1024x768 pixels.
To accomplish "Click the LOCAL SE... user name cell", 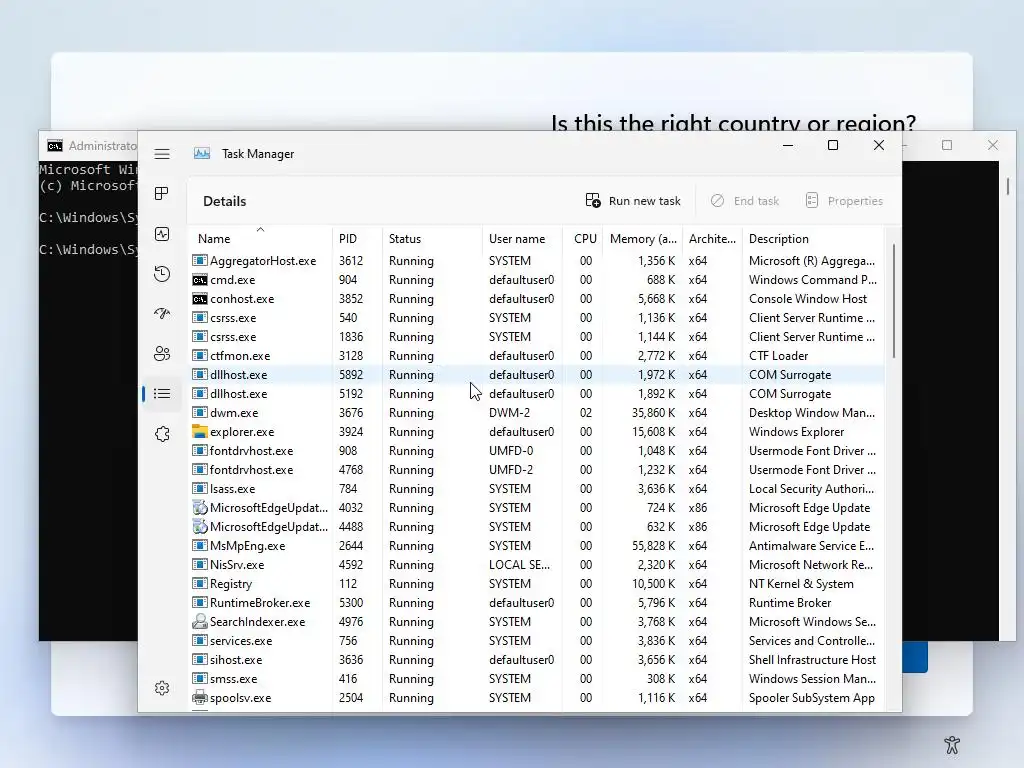I will pyautogui.click(x=519, y=564).
